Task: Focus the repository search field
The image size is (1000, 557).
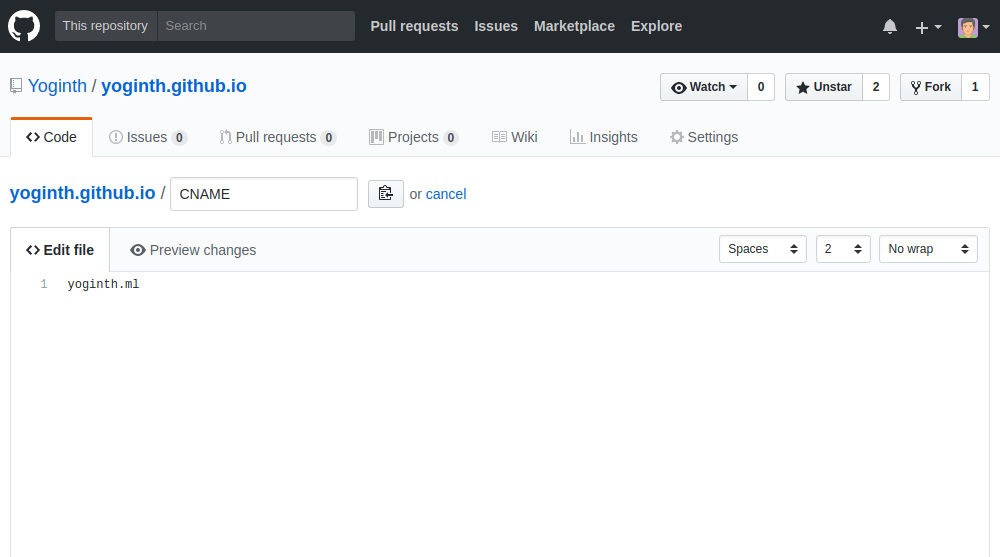Action: [x=256, y=26]
